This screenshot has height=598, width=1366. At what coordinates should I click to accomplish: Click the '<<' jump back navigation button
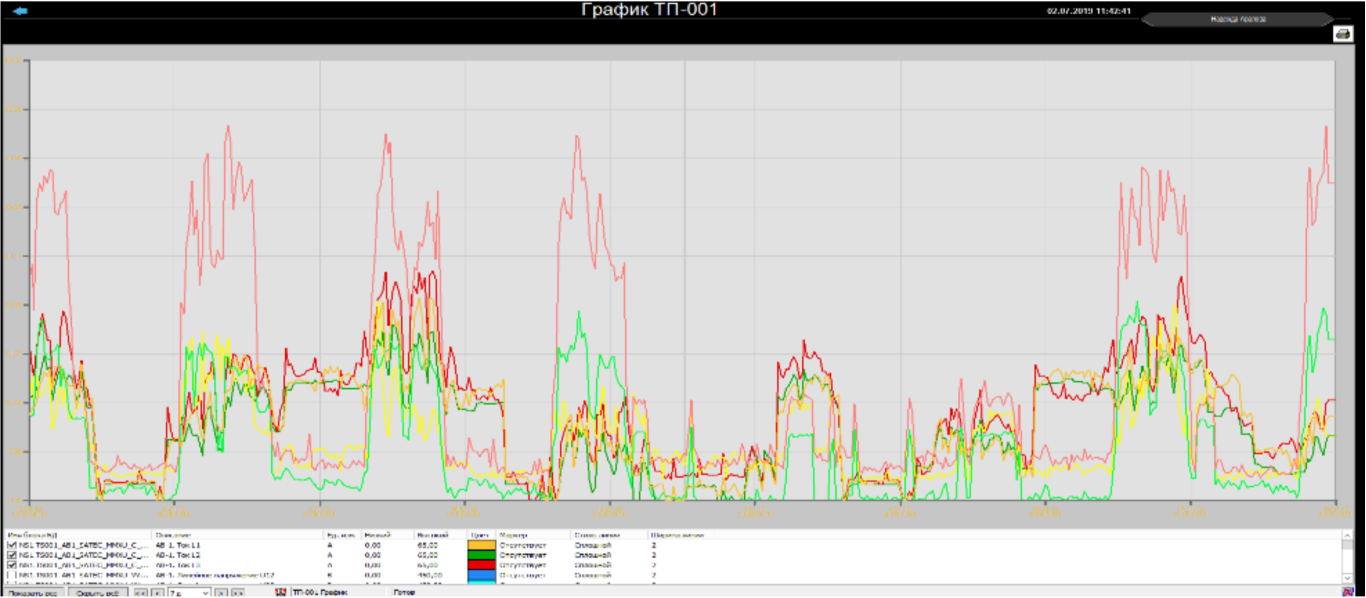(141, 593)
